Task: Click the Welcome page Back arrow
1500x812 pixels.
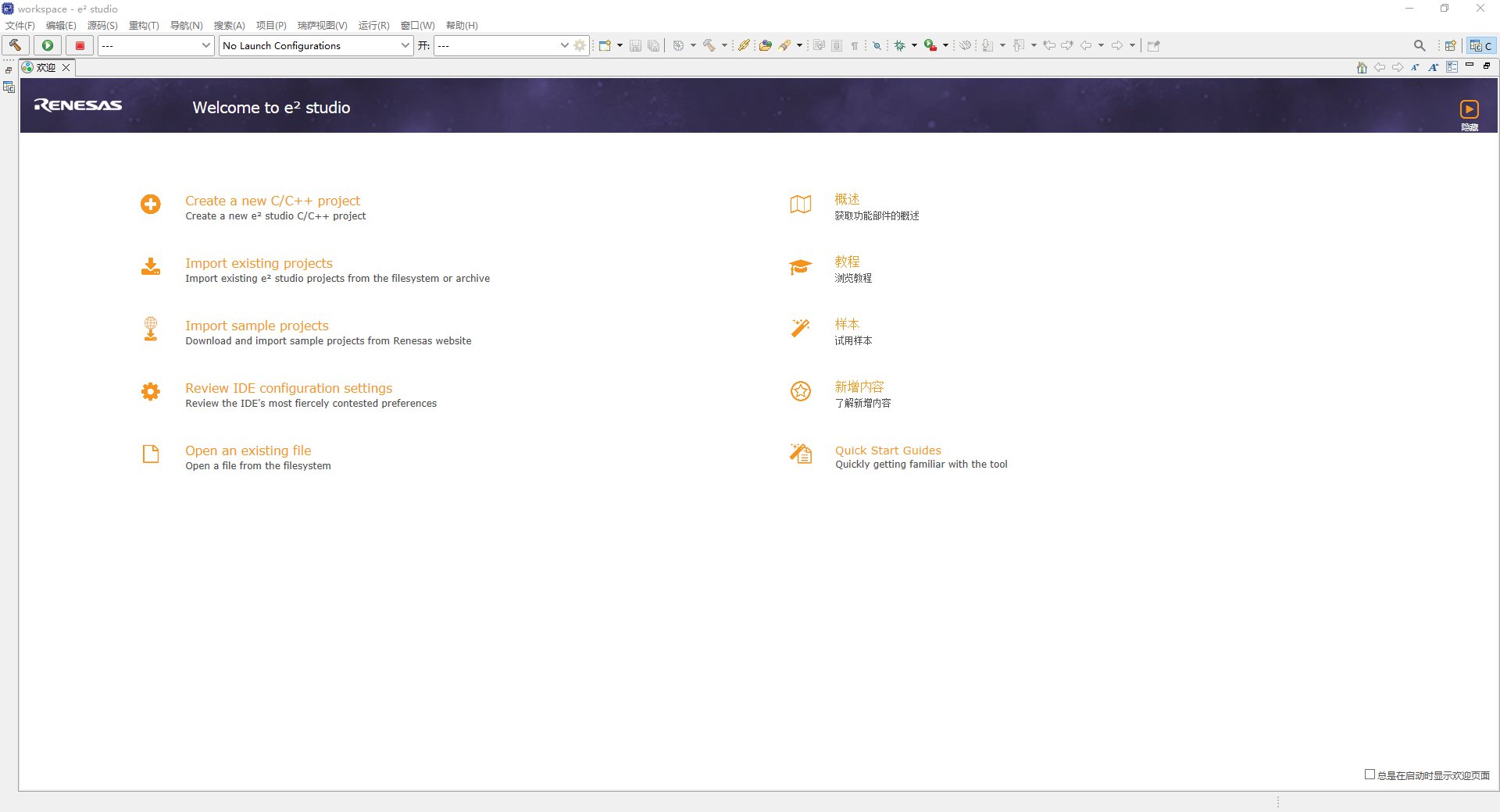Action: [x=1380, y=67]
